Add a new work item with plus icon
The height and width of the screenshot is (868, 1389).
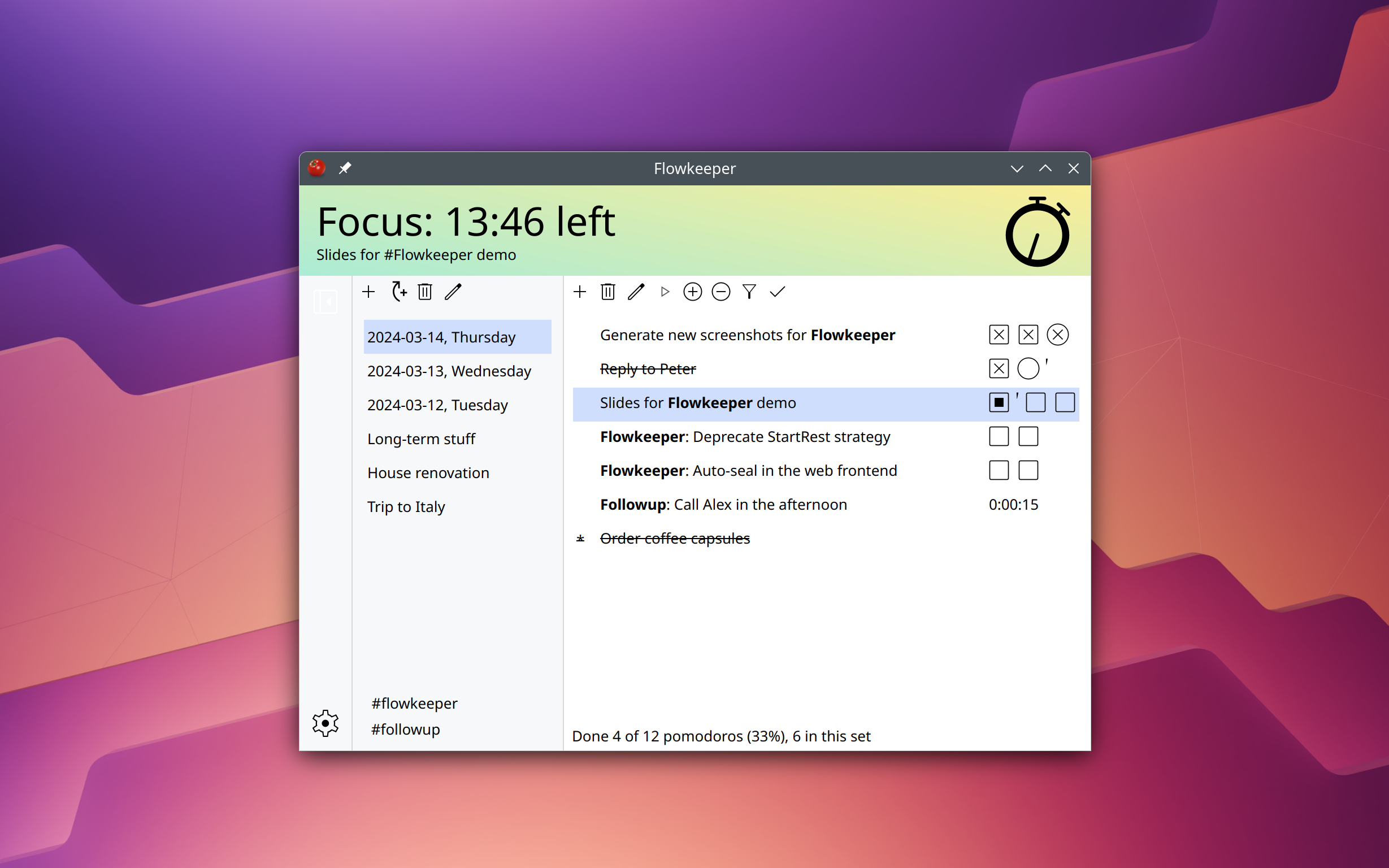580,292
